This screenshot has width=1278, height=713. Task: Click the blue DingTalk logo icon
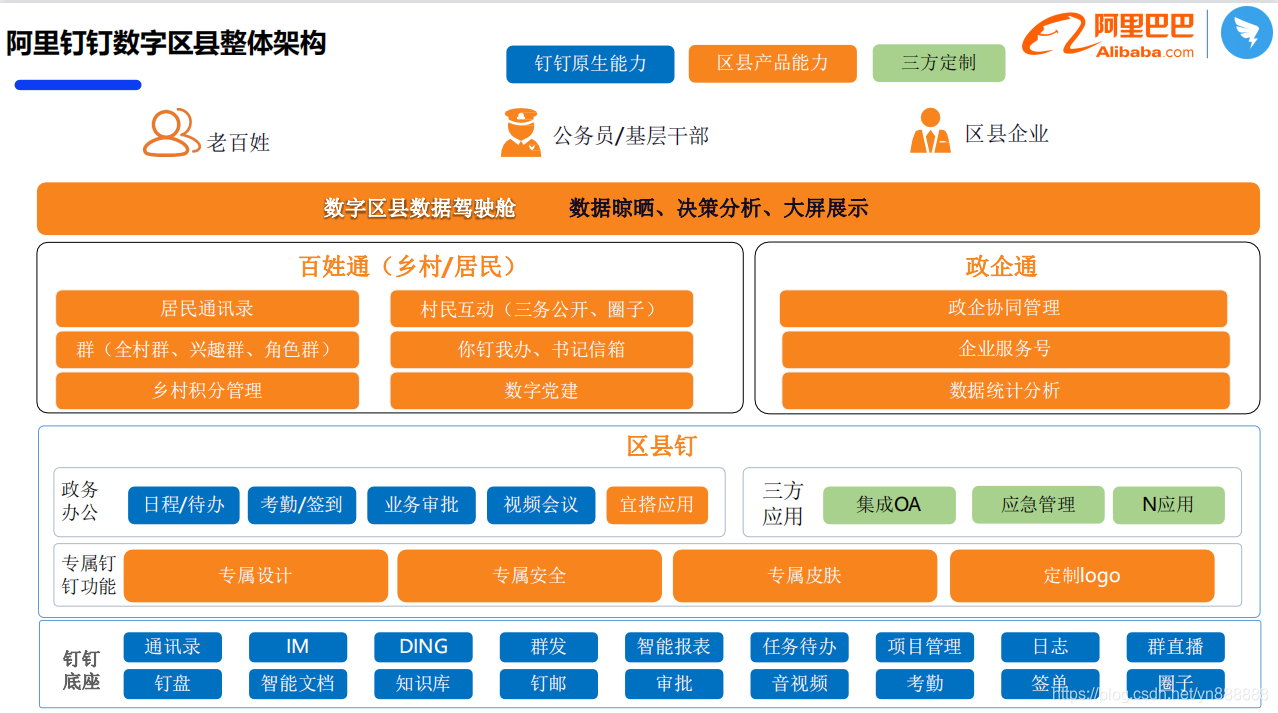(x=1247, y=33)
